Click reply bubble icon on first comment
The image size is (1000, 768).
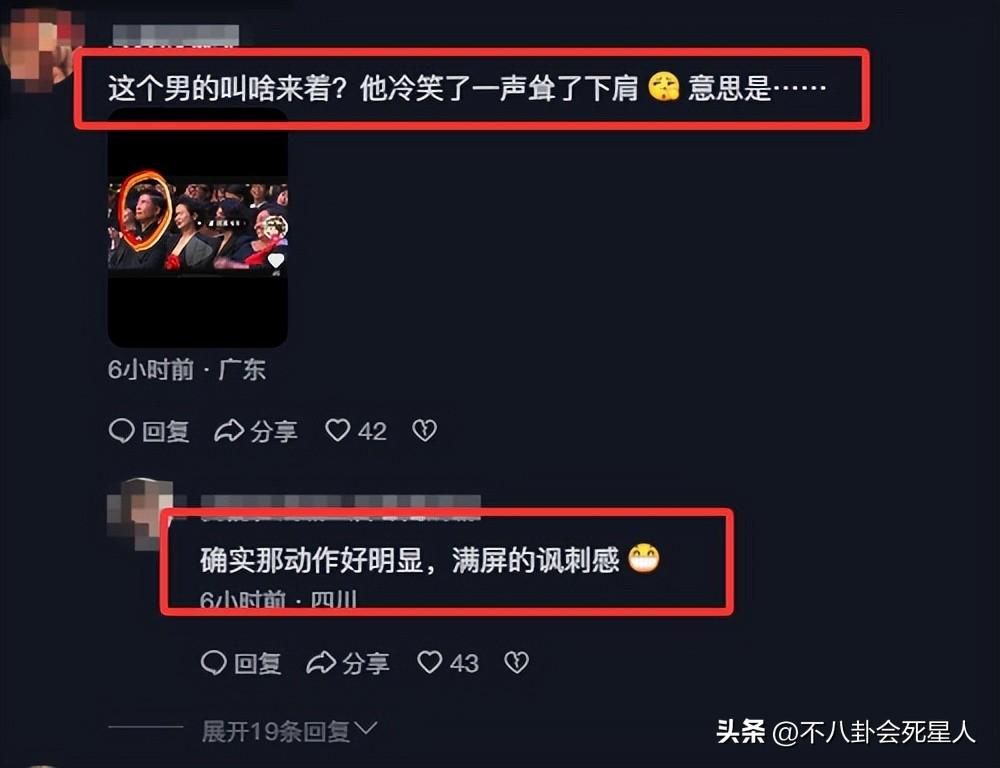(121, 431)
